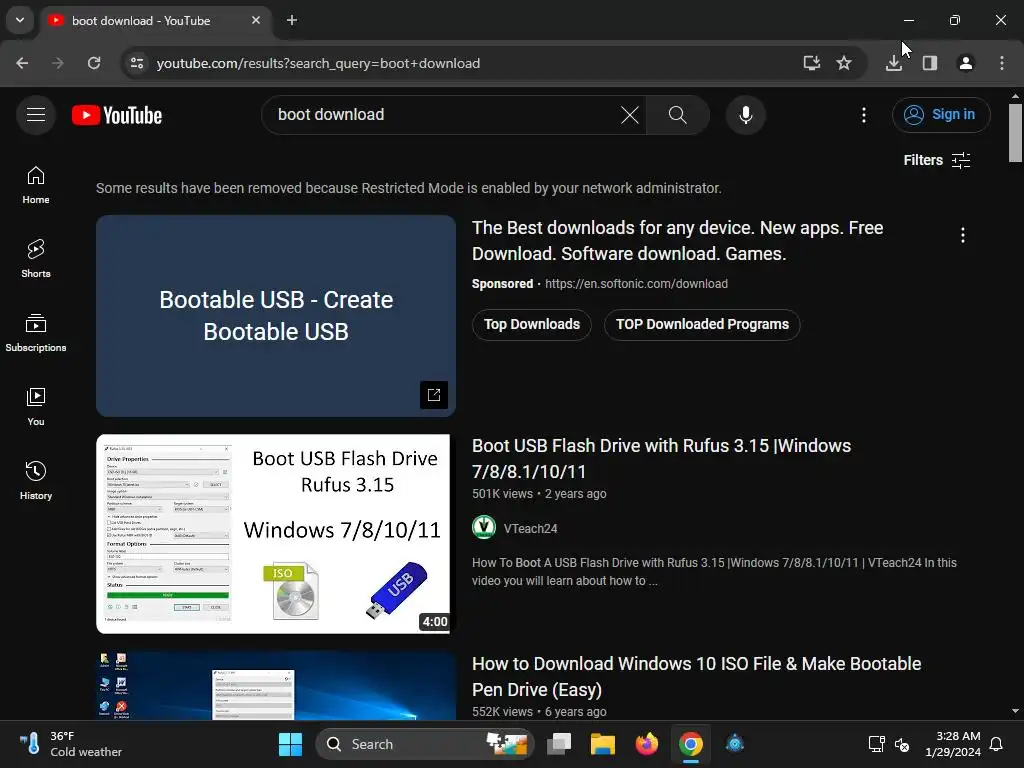Screen dimensions: 1024x768
Task: Open History in the sidebar
Action: pos(36,481)
